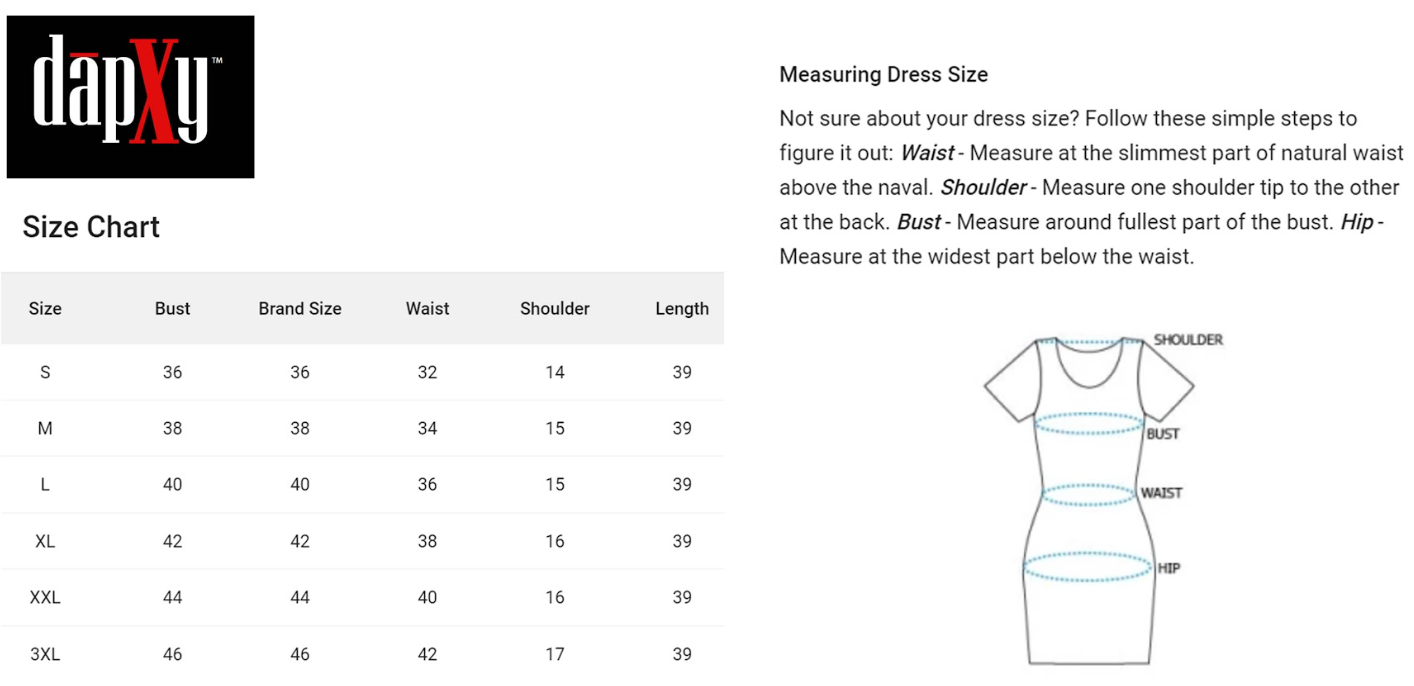
Task: Click the Bust column header
Action: [x=172, y=309]
